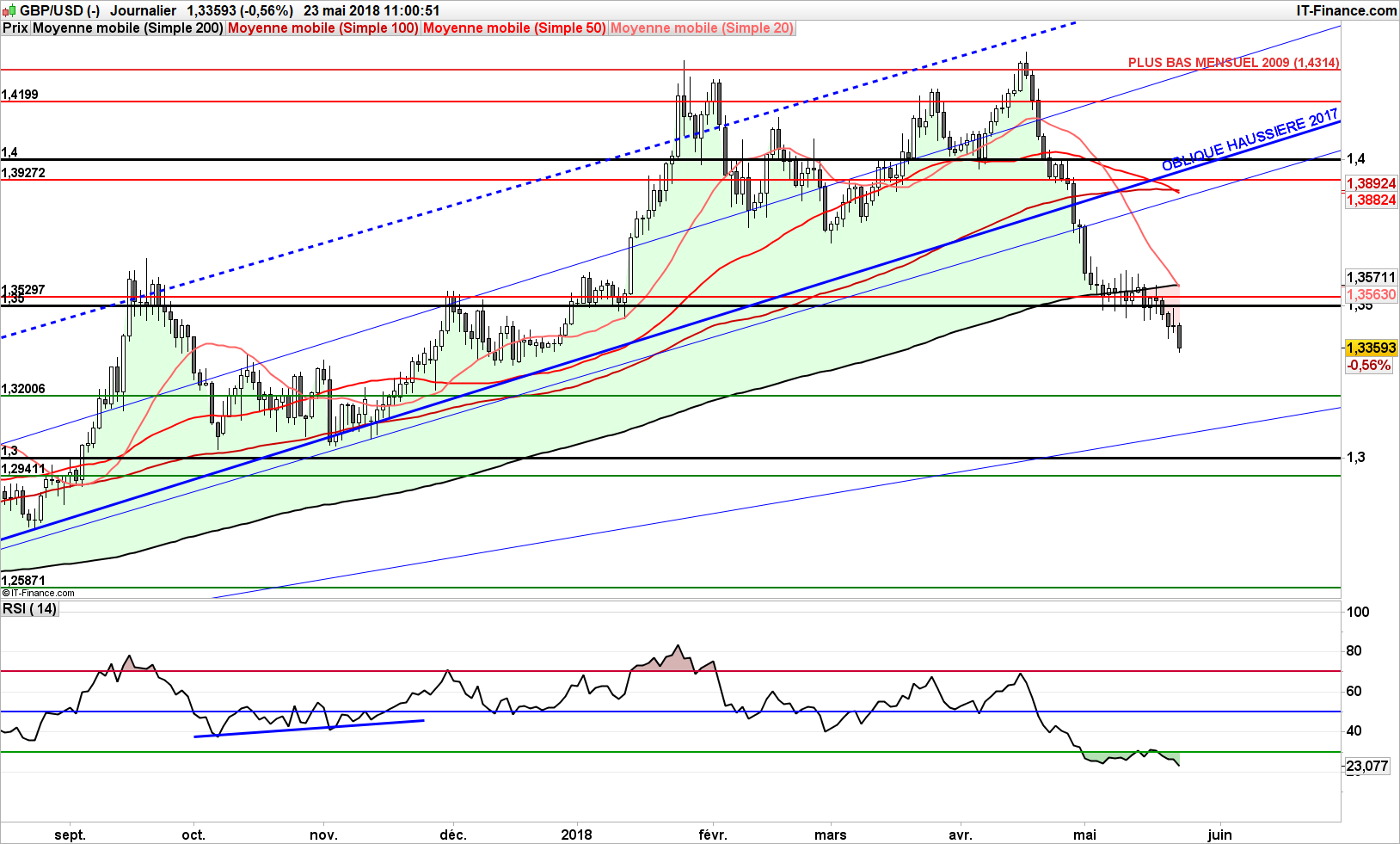1400x844 pixels.
Task: Click the mai date axis label
Action: coord(1084,835)
